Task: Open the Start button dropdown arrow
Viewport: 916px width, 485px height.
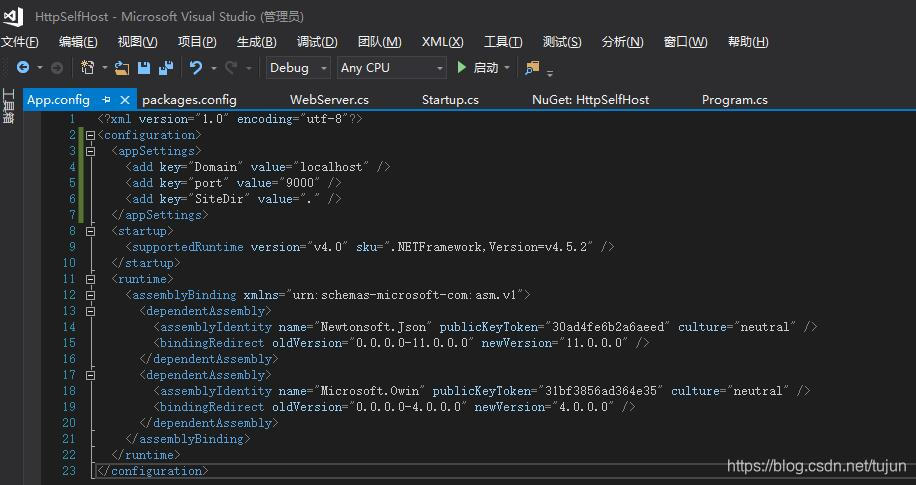Action: (506, 68)
